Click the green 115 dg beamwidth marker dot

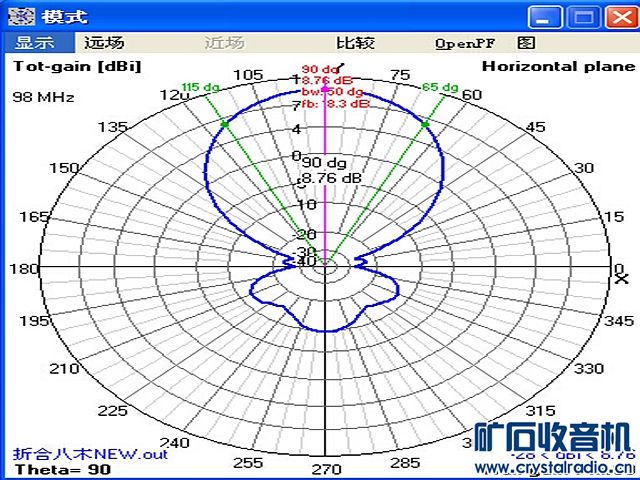(224, 124)
